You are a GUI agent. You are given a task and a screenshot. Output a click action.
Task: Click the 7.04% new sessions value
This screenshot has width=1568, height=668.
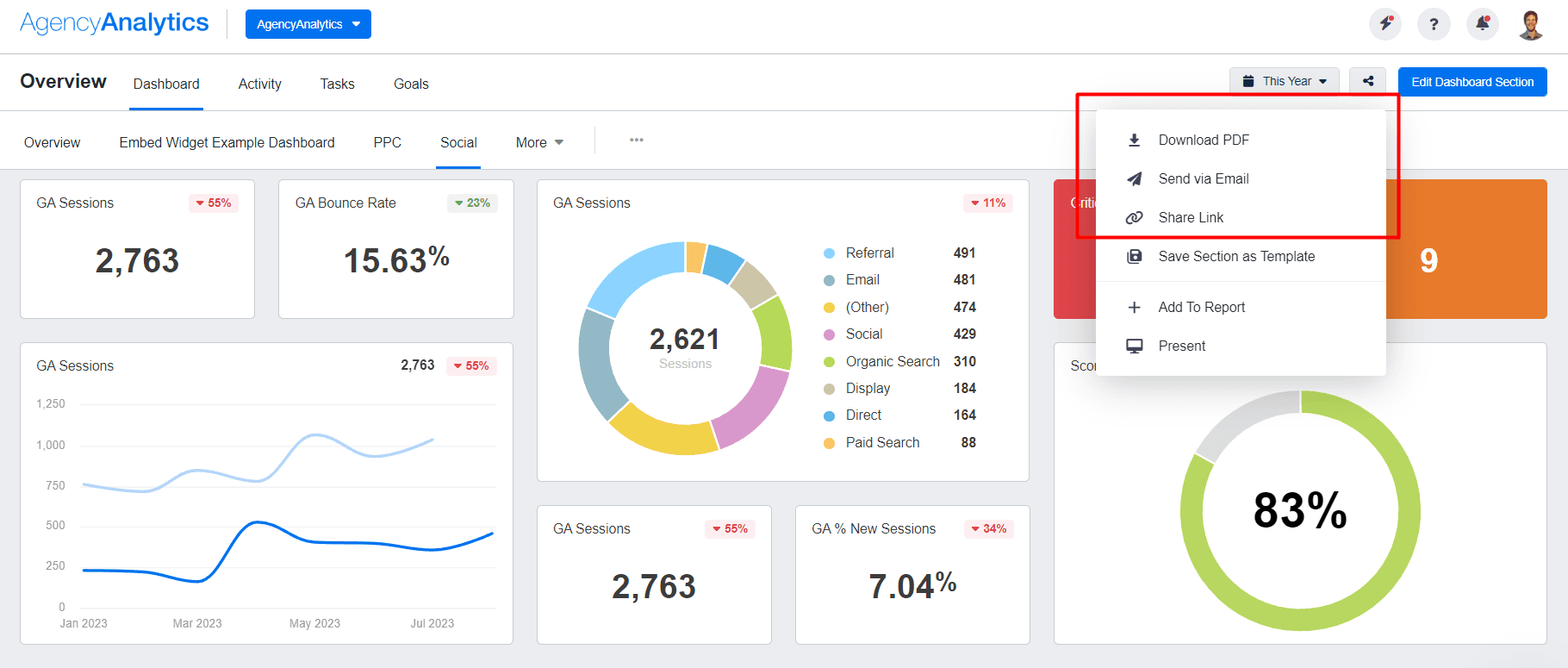click(x=912, y=585)
